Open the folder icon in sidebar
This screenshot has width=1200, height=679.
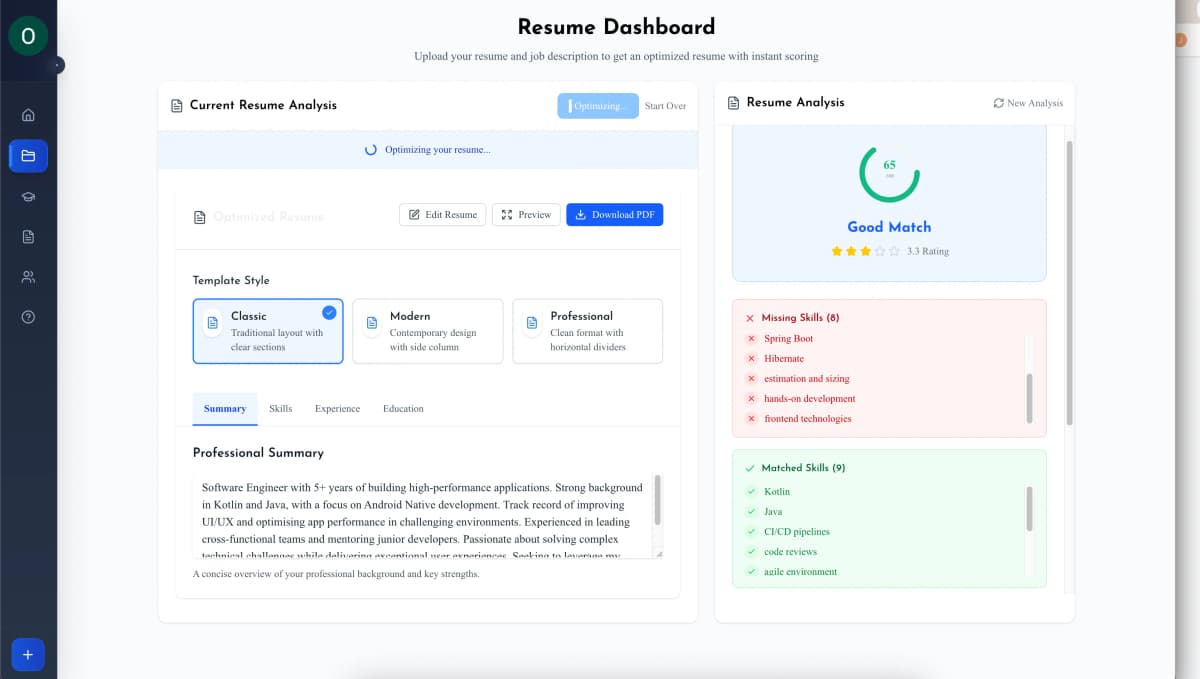pos(28,156)
